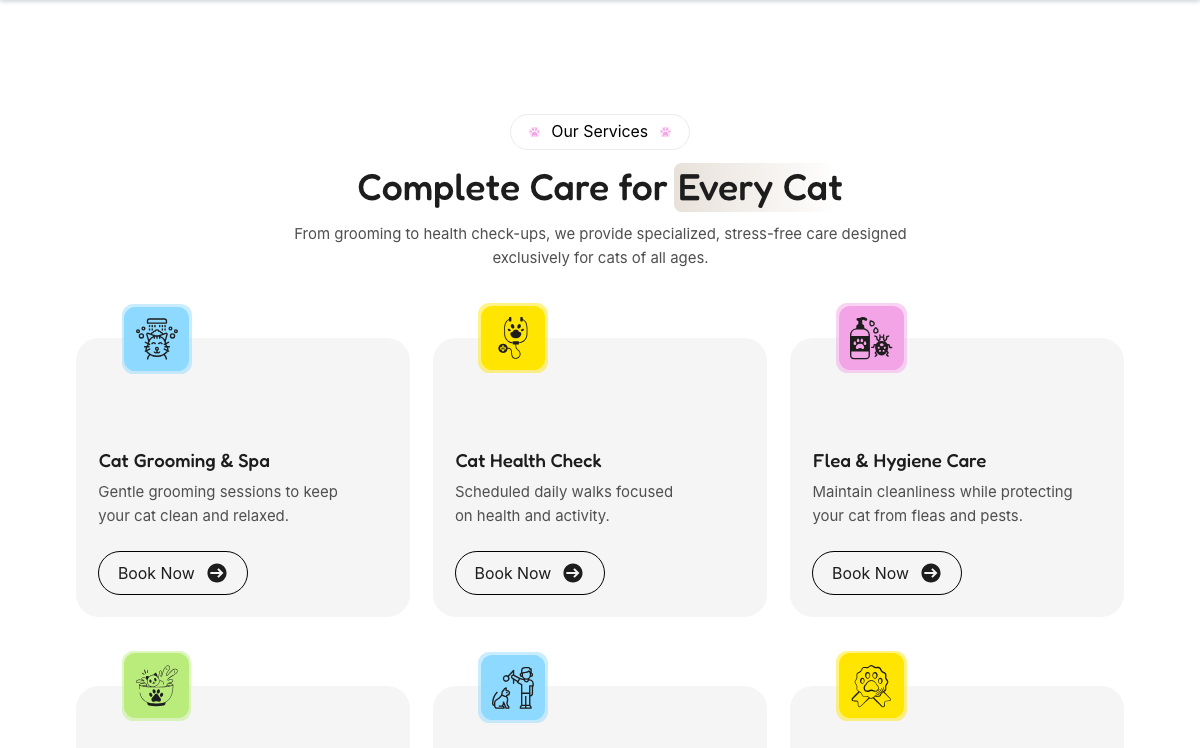Click the yellow stethoscope paw health icon

pyautogui.click(x=513, y=338)
